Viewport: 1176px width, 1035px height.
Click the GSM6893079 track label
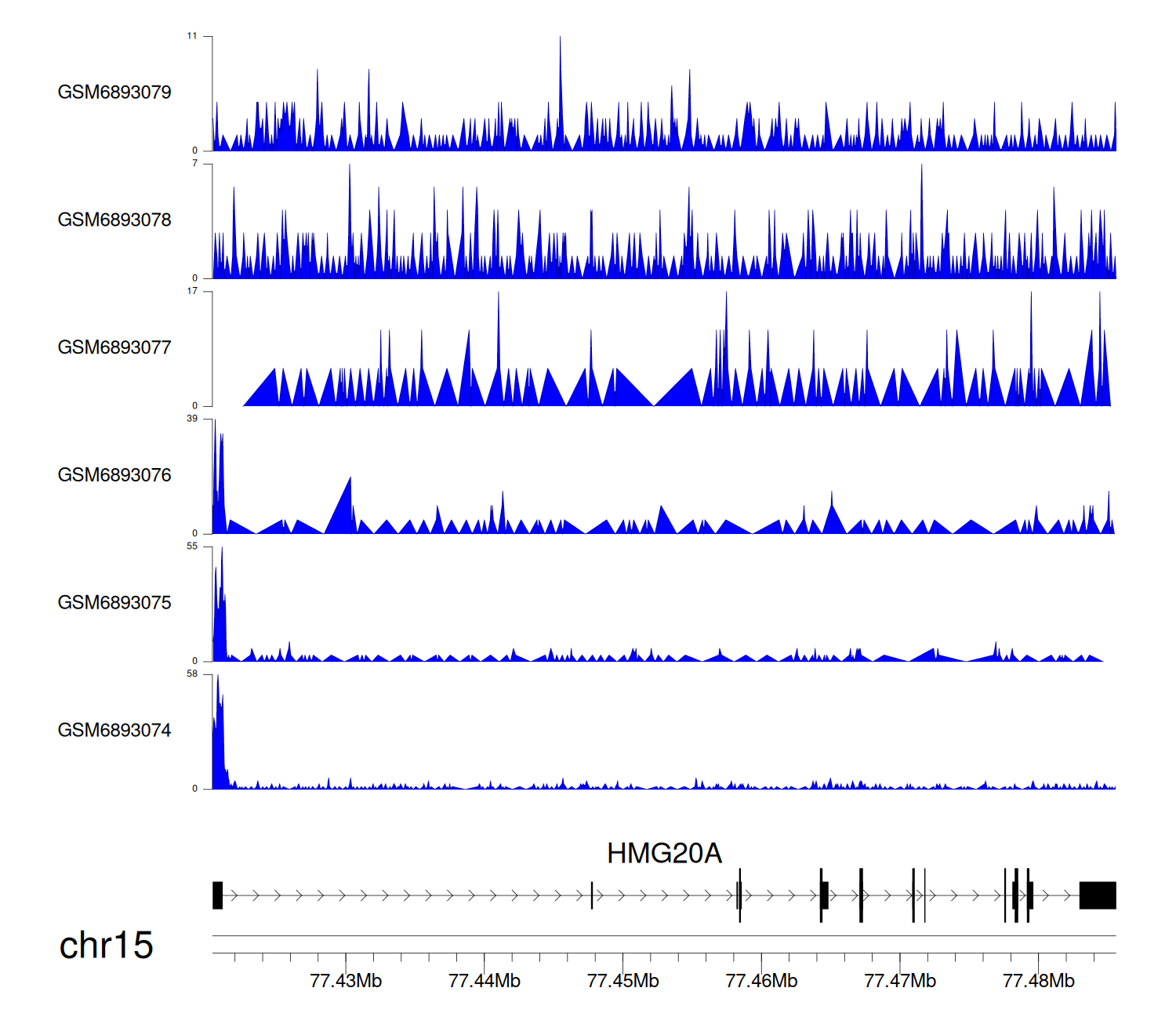114,93
